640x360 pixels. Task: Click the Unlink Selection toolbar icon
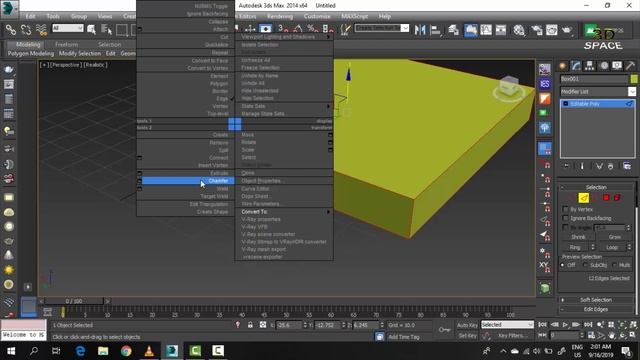point(26,30)
